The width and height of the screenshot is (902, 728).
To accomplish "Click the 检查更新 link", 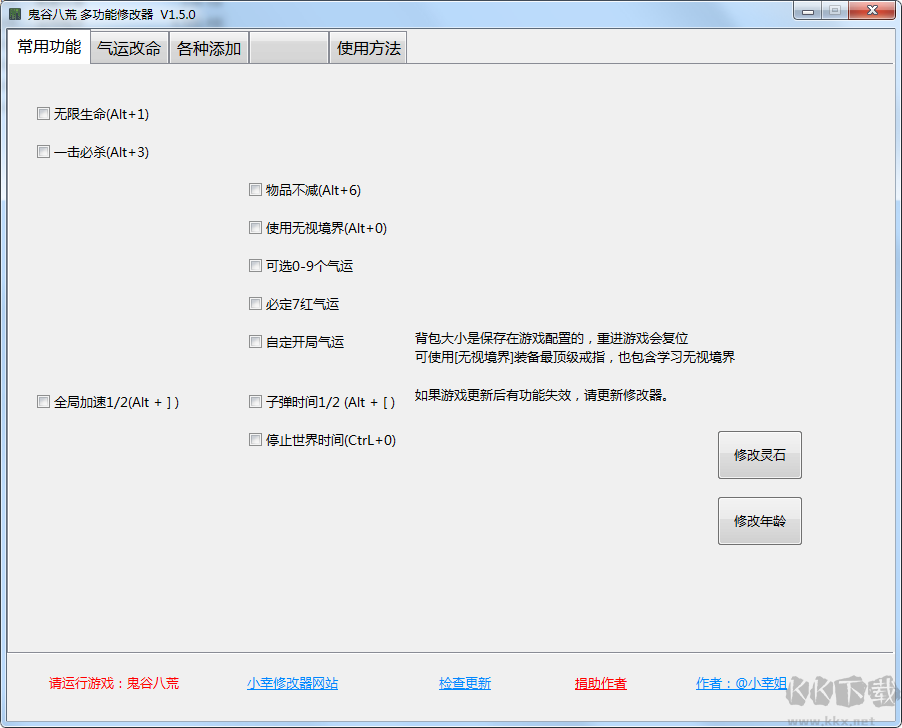I will tap(465, 683).
